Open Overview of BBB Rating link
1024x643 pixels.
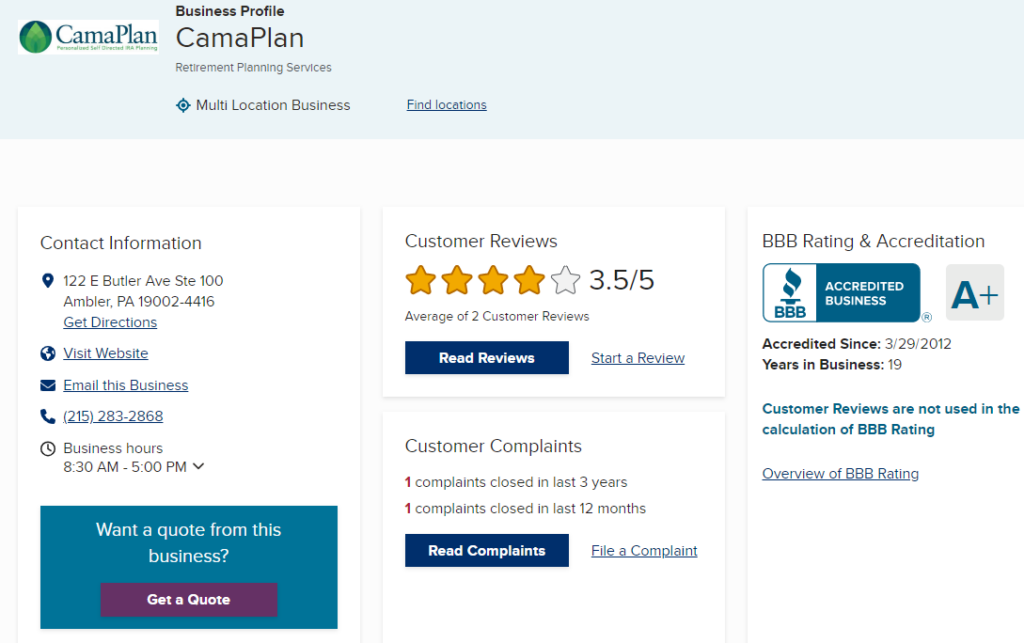(x=840, y=473)
